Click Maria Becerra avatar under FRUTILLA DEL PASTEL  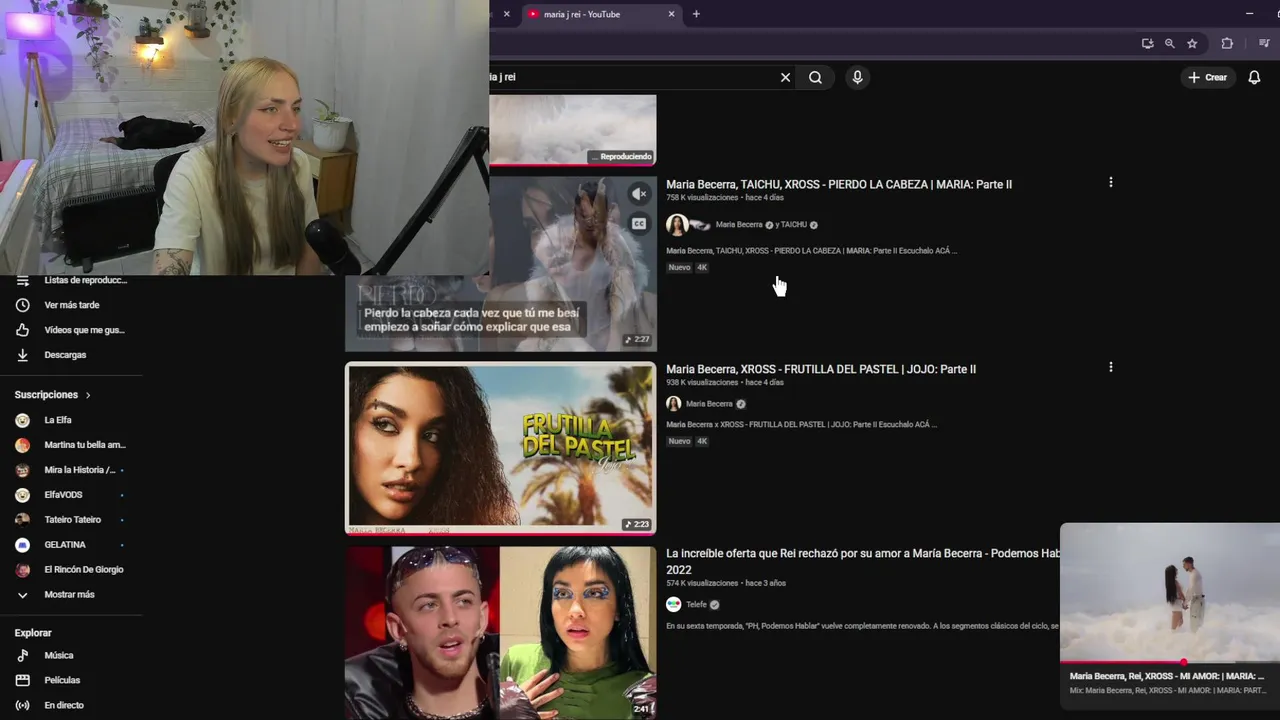pos(674,403)
